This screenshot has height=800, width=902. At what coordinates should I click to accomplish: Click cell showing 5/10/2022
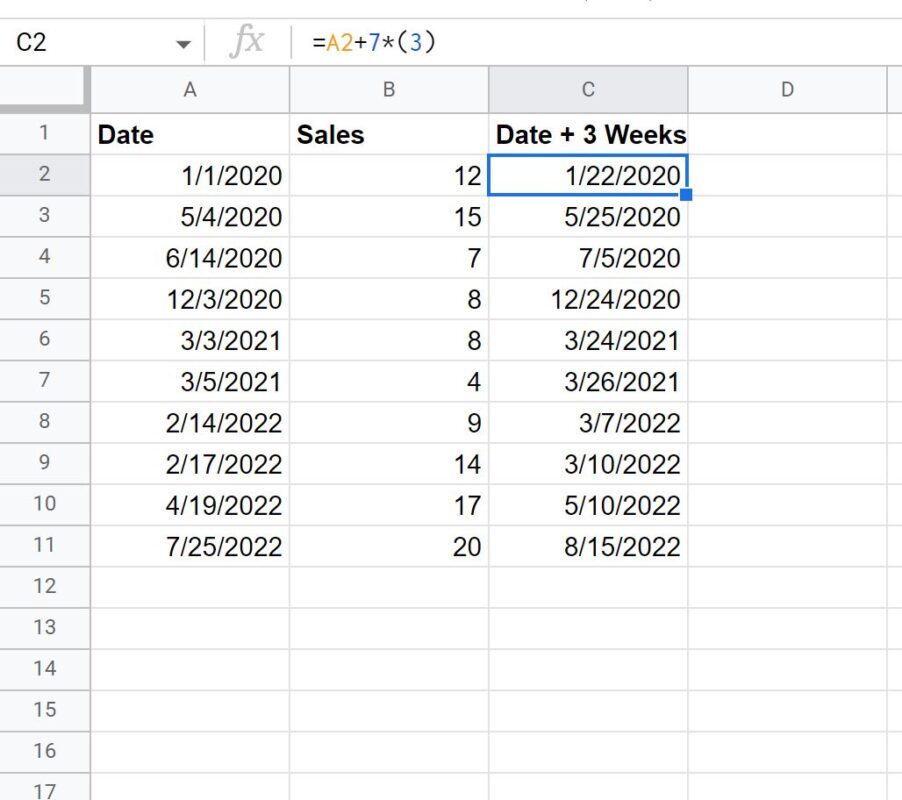click(x=588, y=505)
